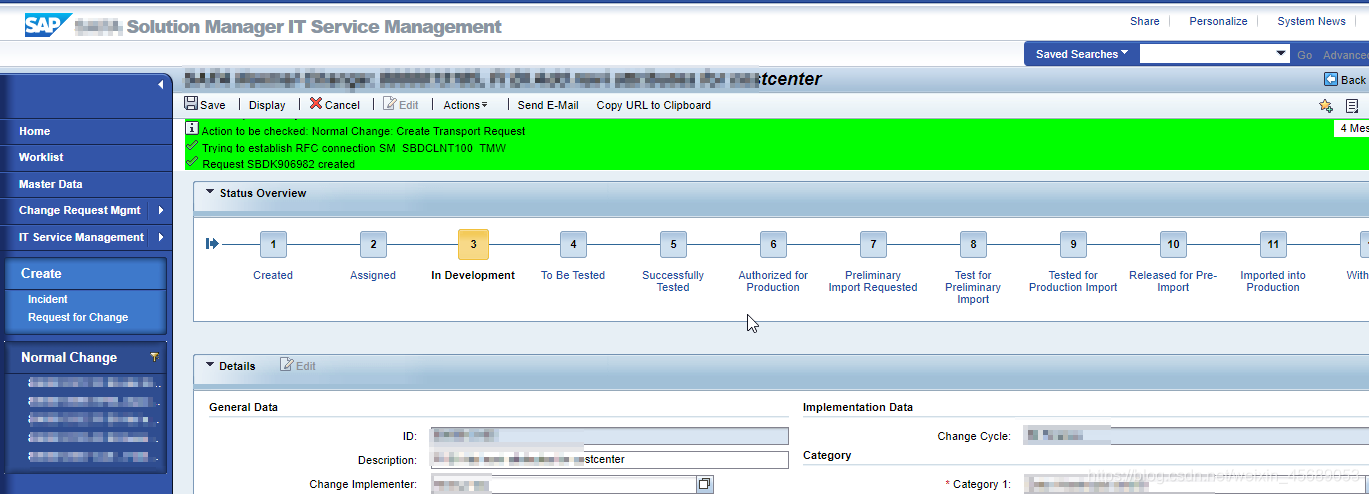The image size is (1369, 494).
Task: Click the checkmark beside Request created message
Action: tap(192, 162)
